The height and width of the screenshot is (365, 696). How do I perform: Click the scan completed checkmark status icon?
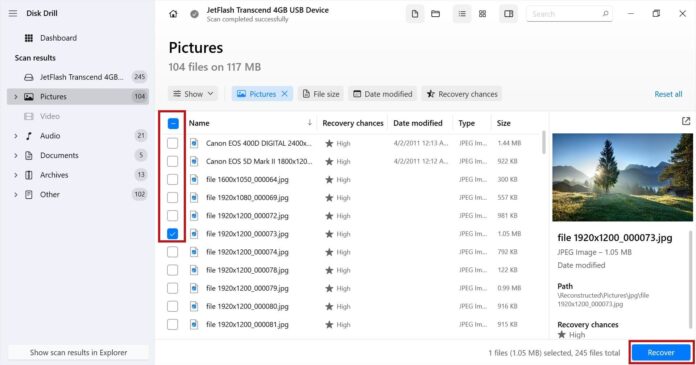(x=194, y=14)
